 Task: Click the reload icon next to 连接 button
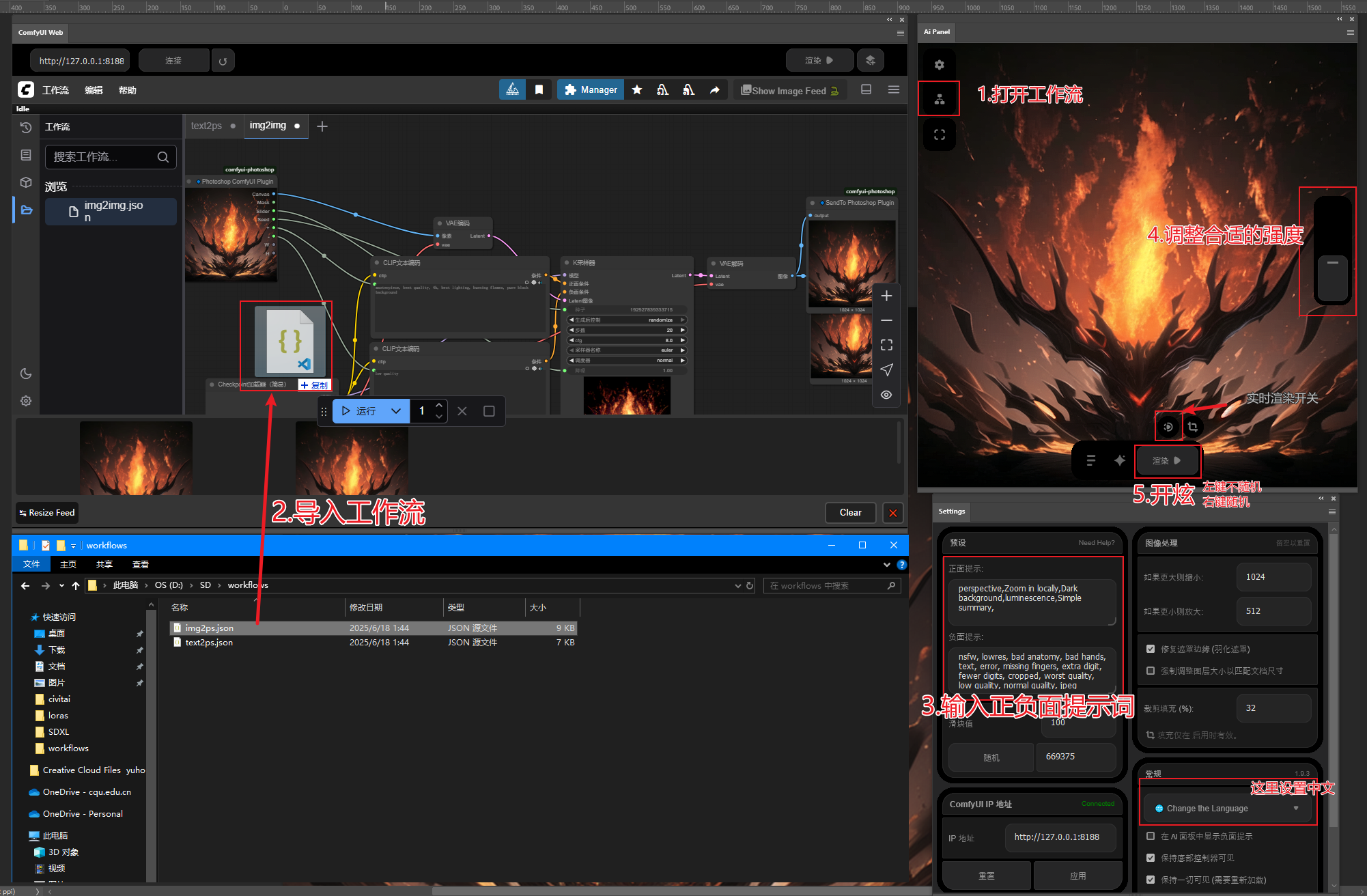pyautogui.click(x=223, y=61)
